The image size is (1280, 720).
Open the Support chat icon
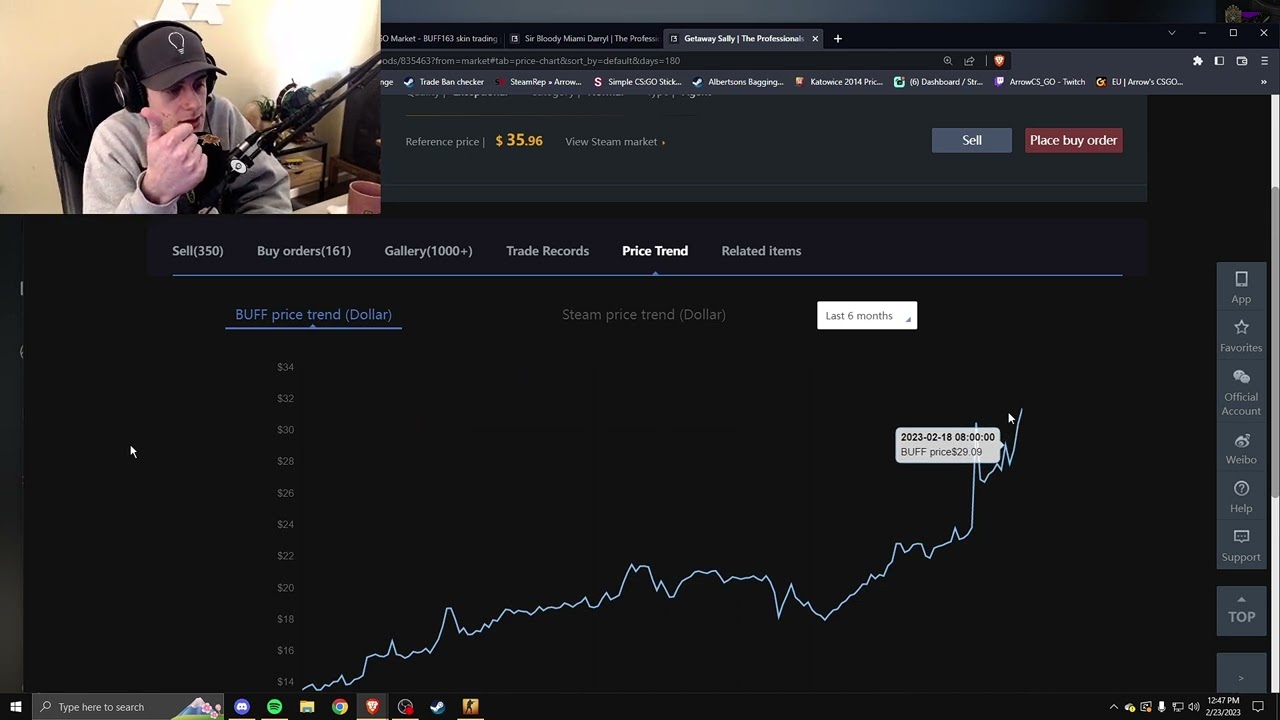[x=1241, y=546]
